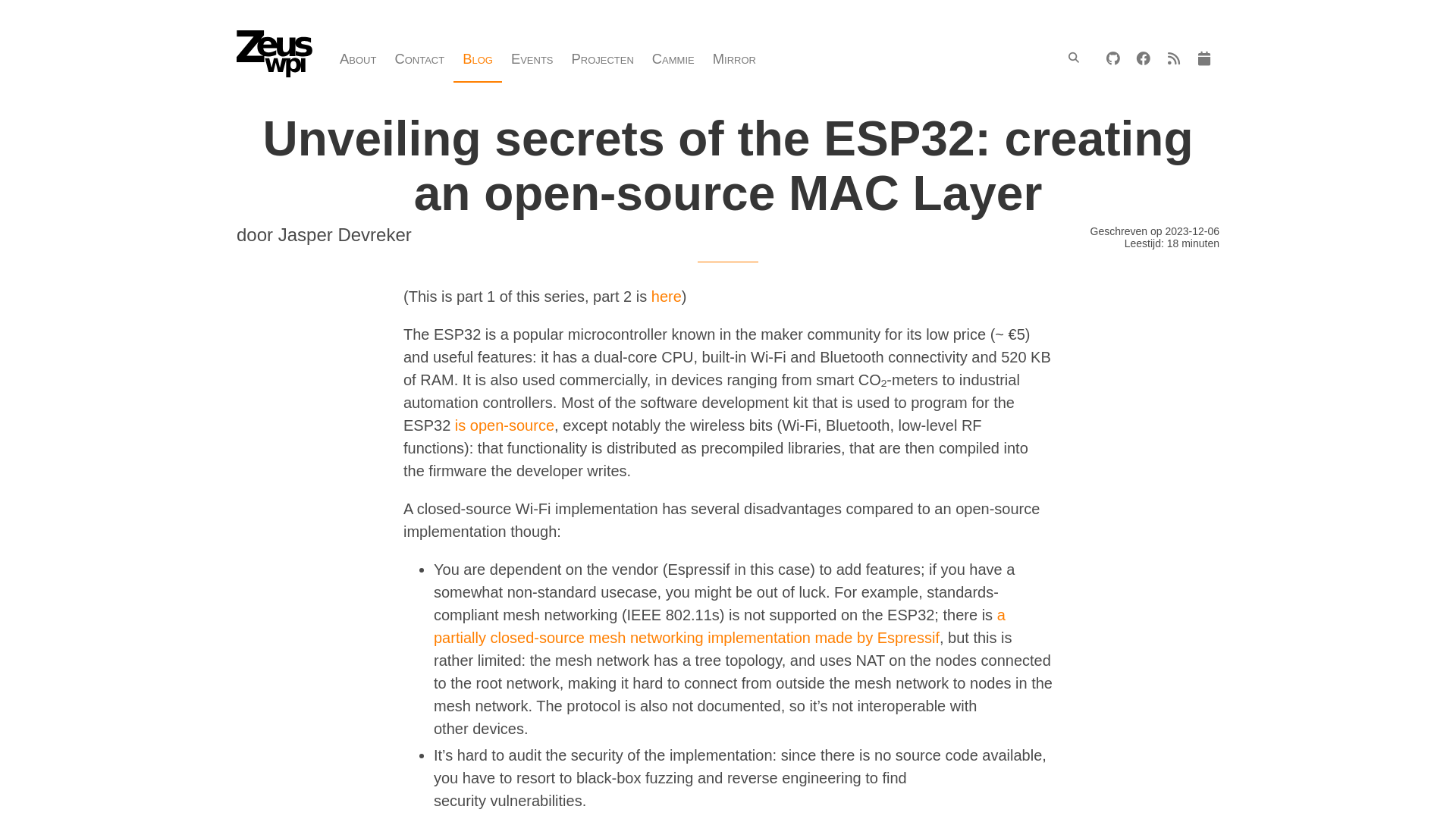Open the Blog tab in navigation

pos(477,59)
